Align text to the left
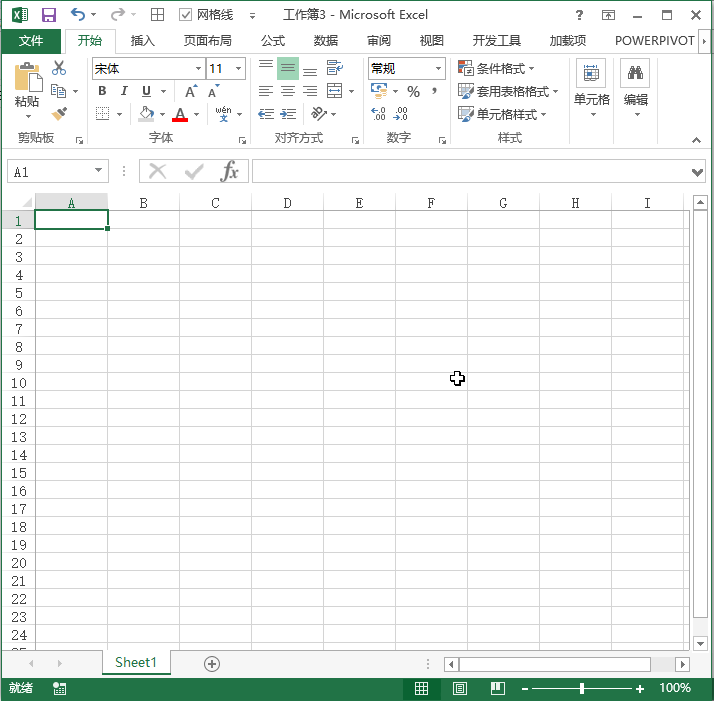This screenshot has width=714, height=701. [266, 91]
